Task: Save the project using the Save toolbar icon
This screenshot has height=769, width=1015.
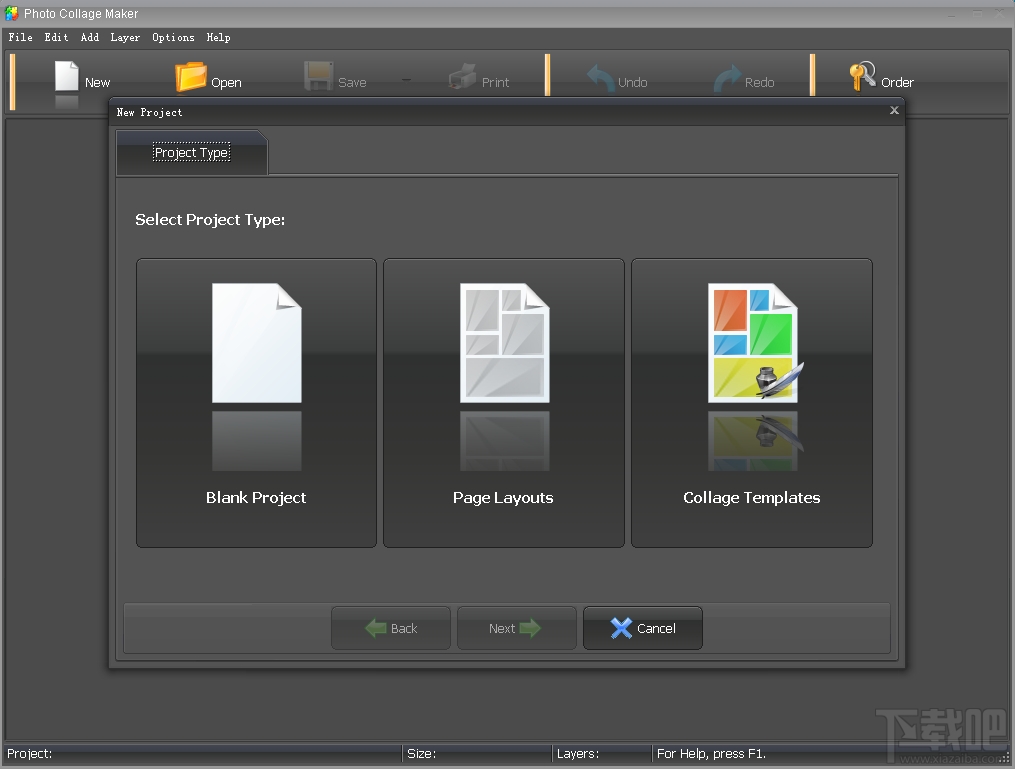Action: (x=319, y=75)
